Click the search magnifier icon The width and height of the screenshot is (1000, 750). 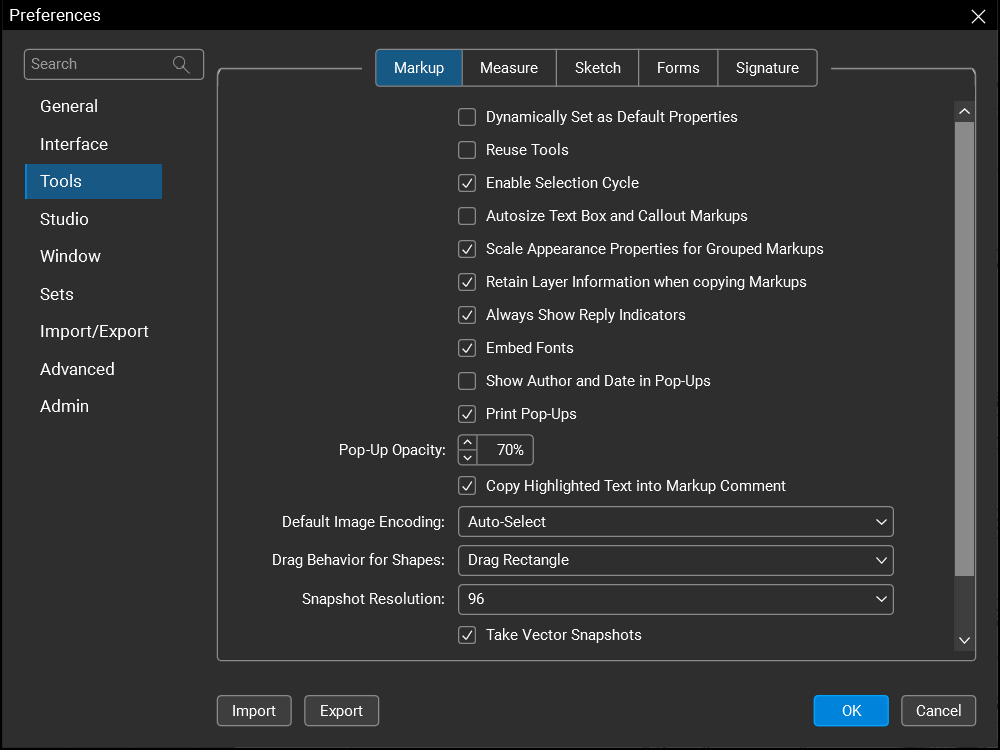(x=181, y=64)
